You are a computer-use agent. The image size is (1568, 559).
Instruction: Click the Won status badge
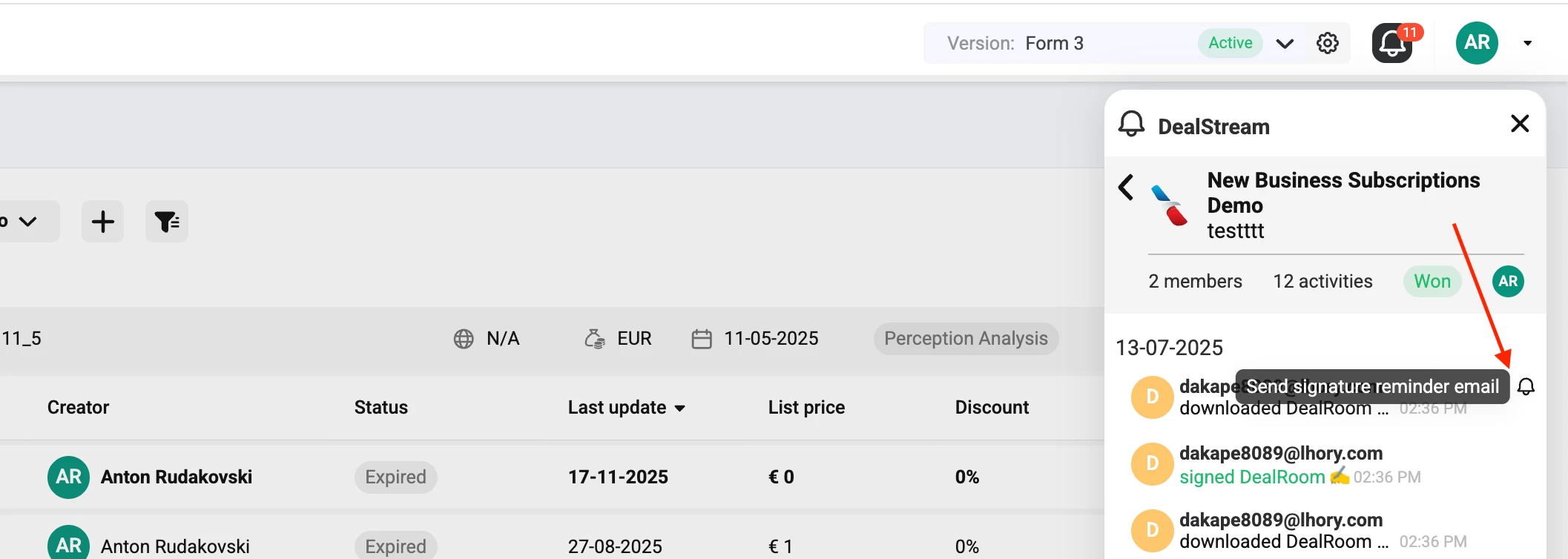(x=1432, y=282)
